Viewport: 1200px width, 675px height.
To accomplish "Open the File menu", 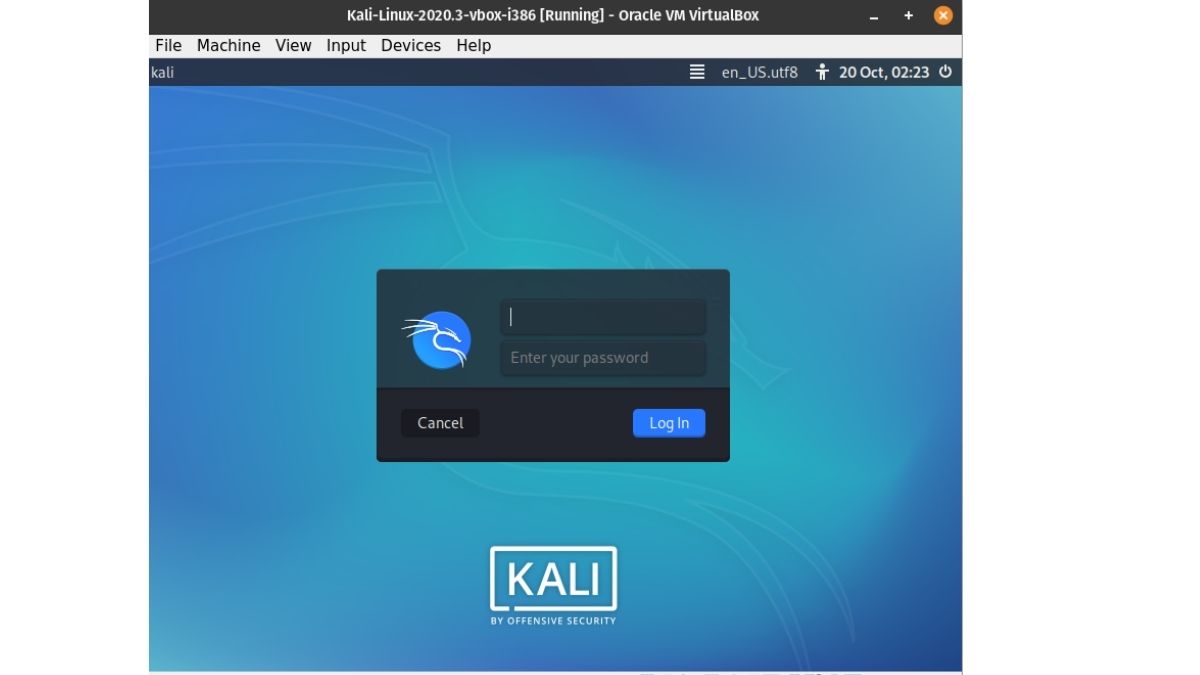I will (167, 45).
